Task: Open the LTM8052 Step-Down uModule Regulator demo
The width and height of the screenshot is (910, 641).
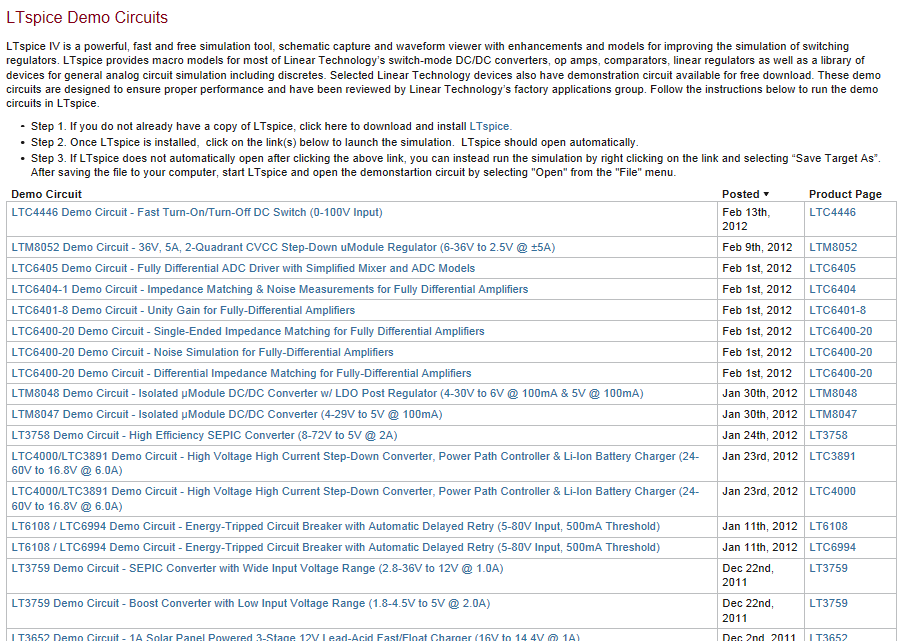Action: click(282, 247)
